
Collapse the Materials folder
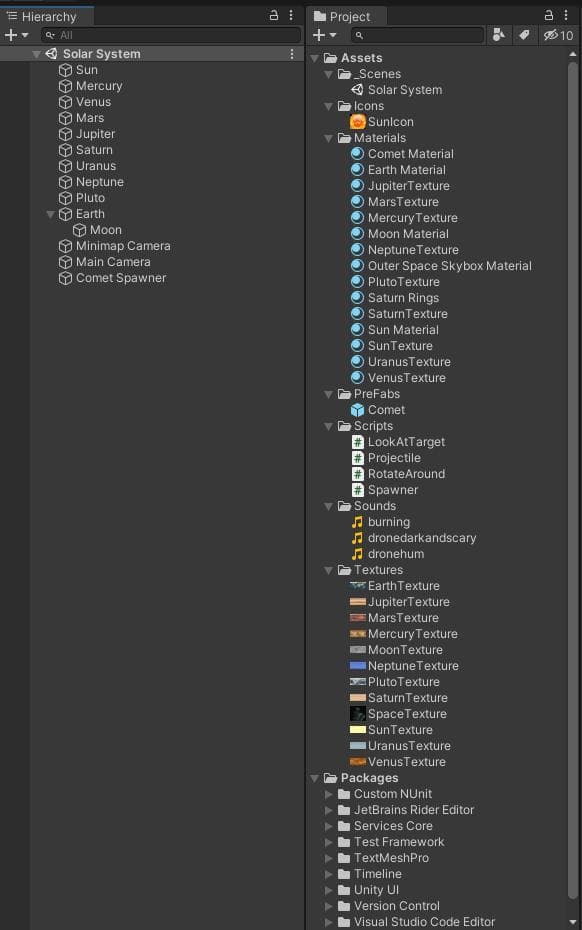(329, 138)
